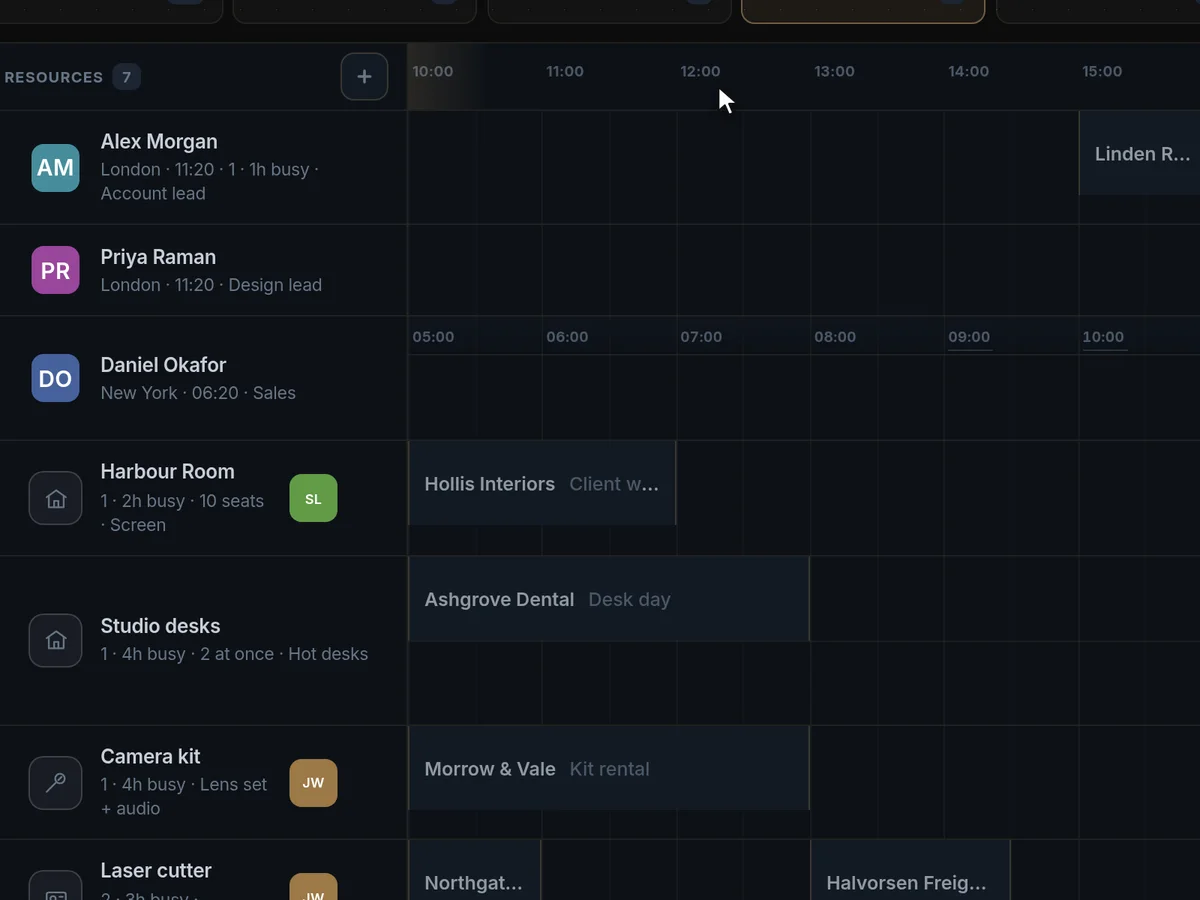Screen dimensions: 1200x900
Task: Open Priya Raman's PR avatar
Action: coord(55,270)
